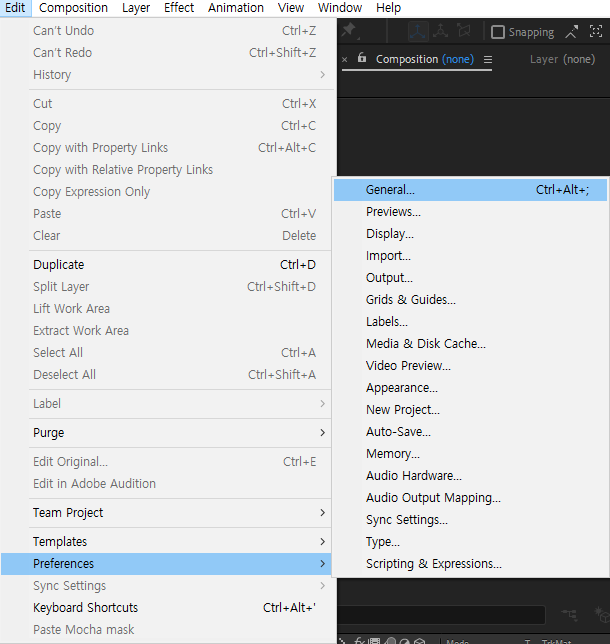Expand the Label submenu
Image resolution: width=610 pixels, height=644 pixels.
(166, 404)
